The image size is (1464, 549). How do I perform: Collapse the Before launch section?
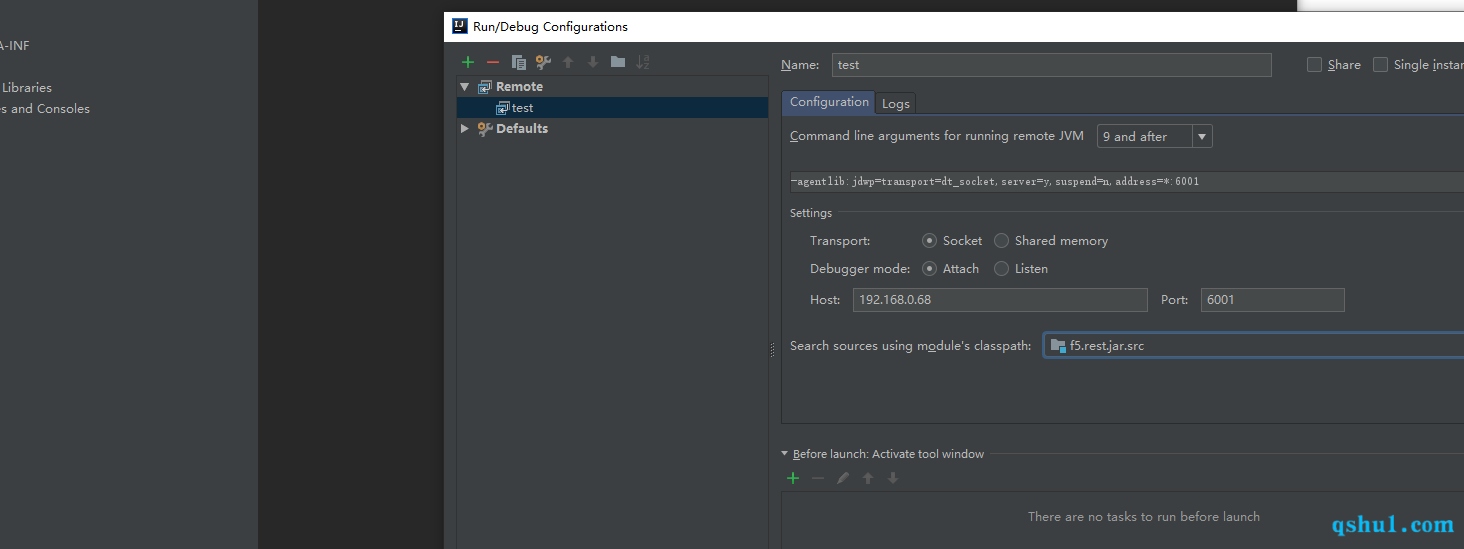click(x=785, y=454)
